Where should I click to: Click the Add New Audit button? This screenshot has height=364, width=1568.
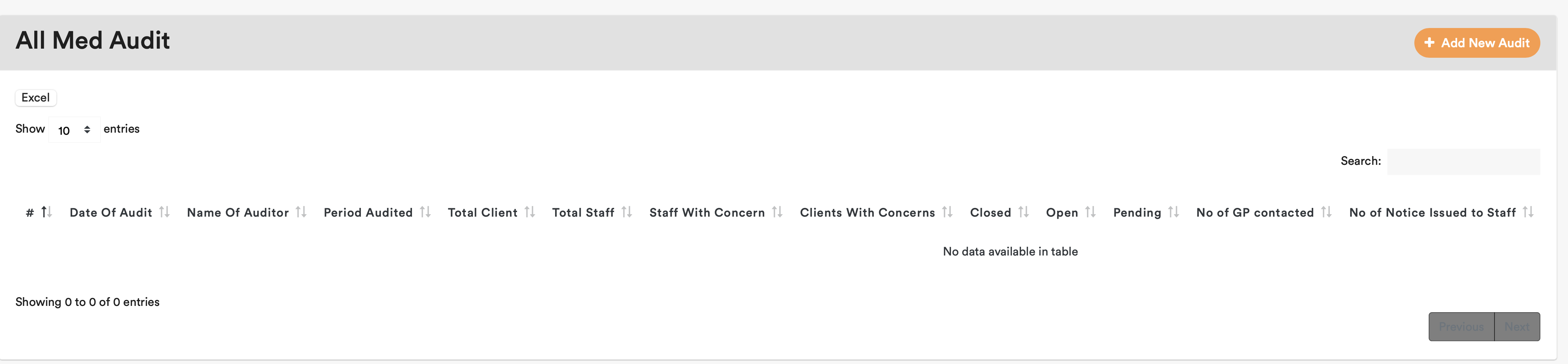[x=1477, y=43]
